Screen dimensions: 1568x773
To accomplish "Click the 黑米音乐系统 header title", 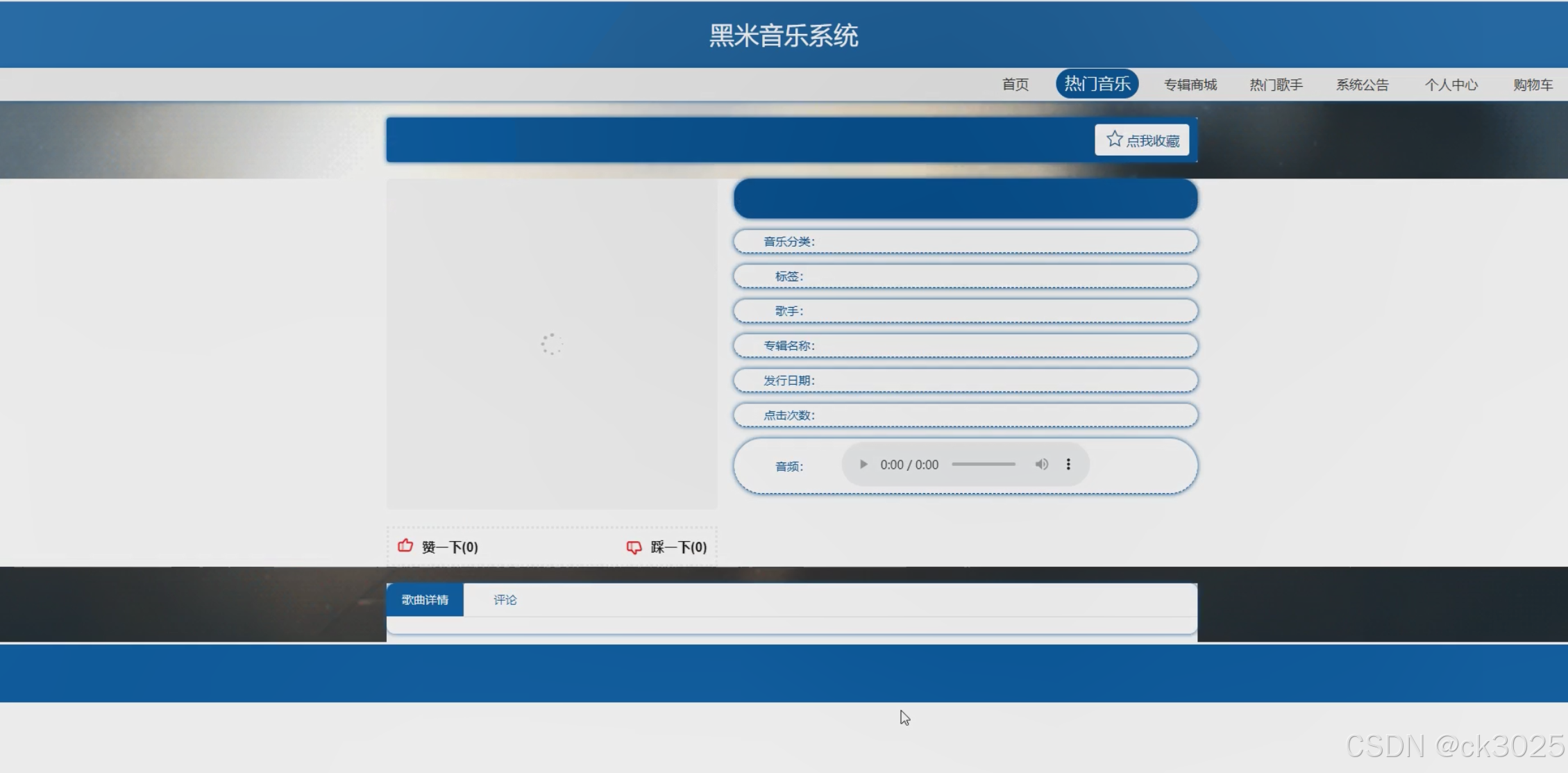I will 784,35.
